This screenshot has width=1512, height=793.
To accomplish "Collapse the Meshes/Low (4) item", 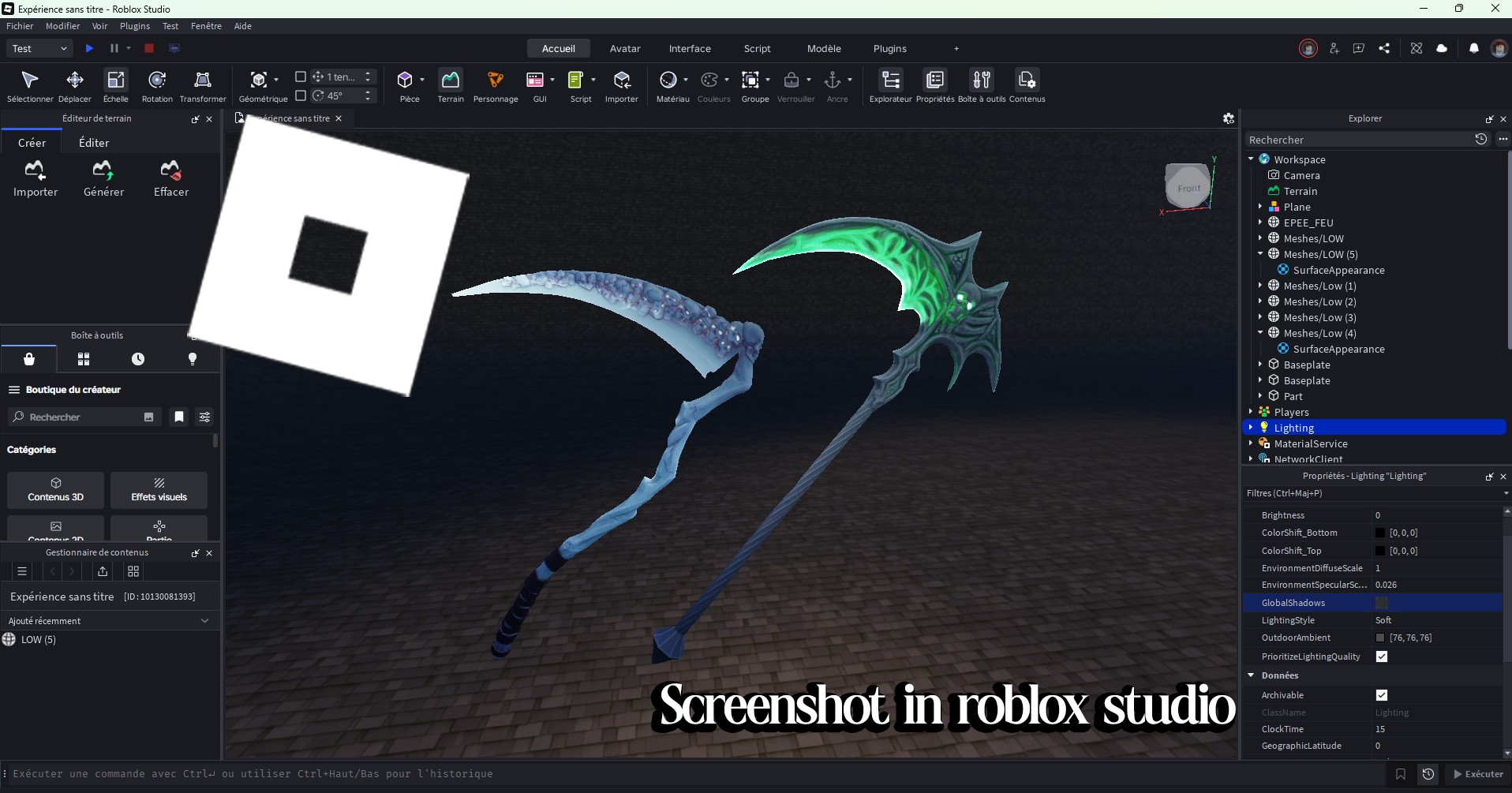I will click(1260, 333).
